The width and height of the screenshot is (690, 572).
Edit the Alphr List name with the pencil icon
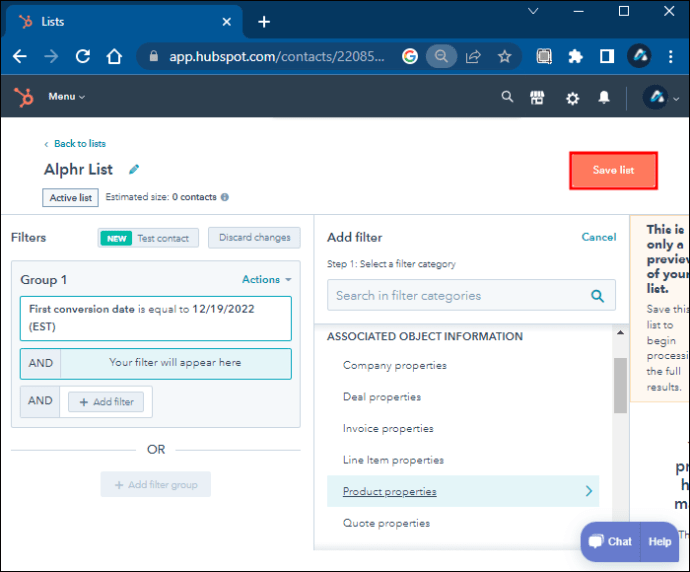coord(134,169)
